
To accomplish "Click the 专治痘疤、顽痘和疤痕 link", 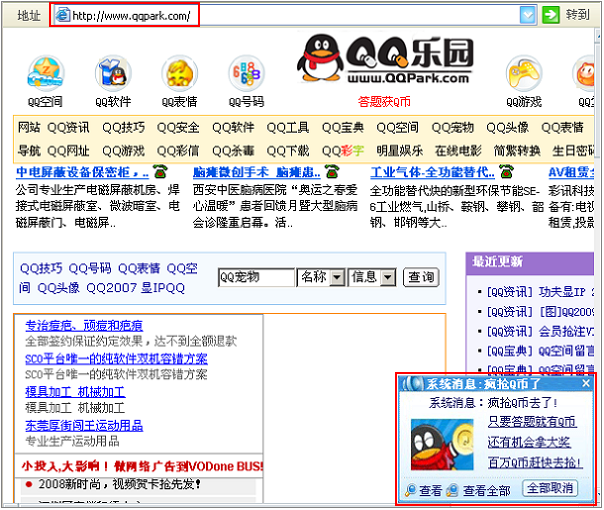I will [x=84, y=326].
